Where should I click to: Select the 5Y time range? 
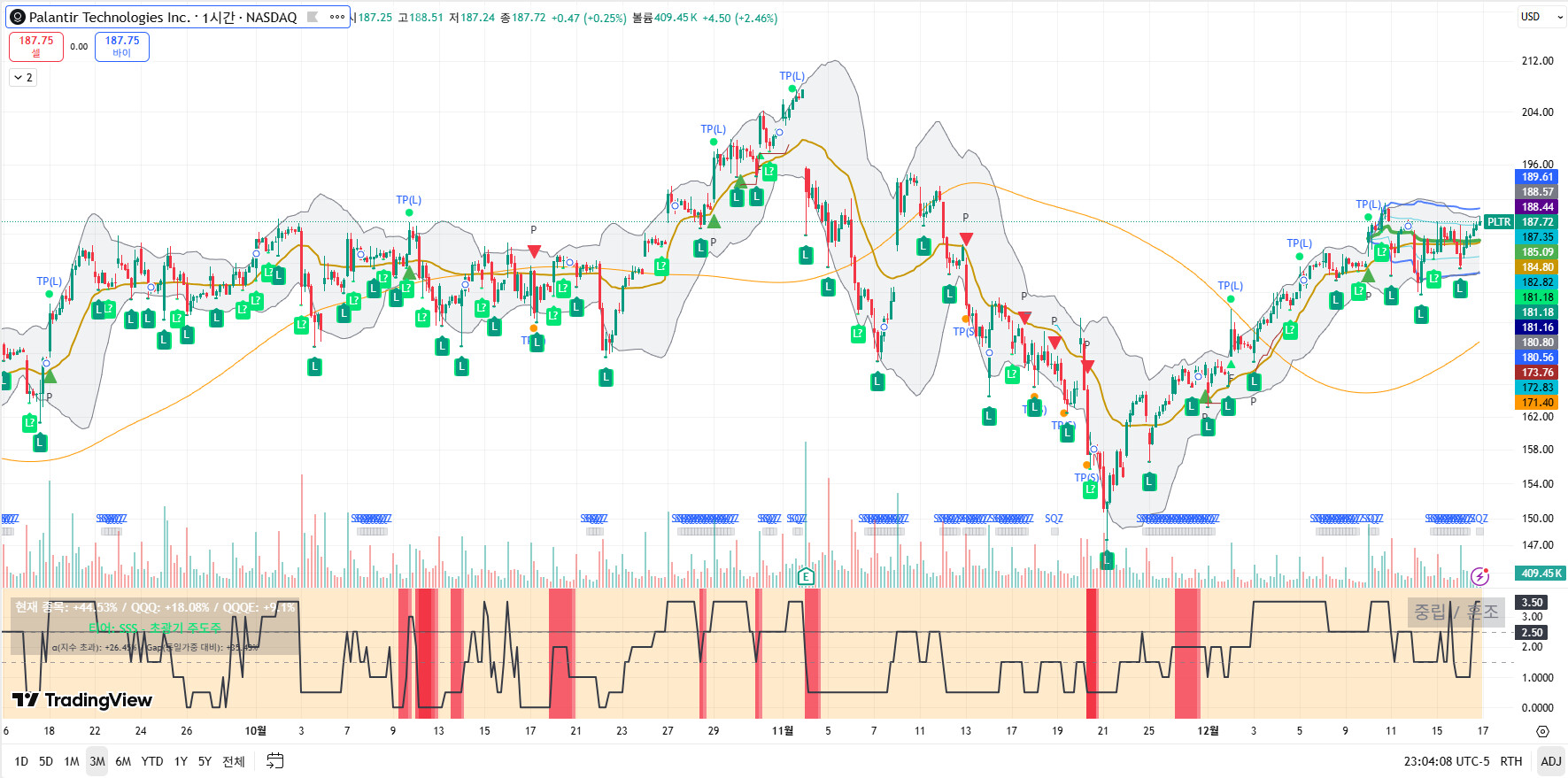pos(205,761)
